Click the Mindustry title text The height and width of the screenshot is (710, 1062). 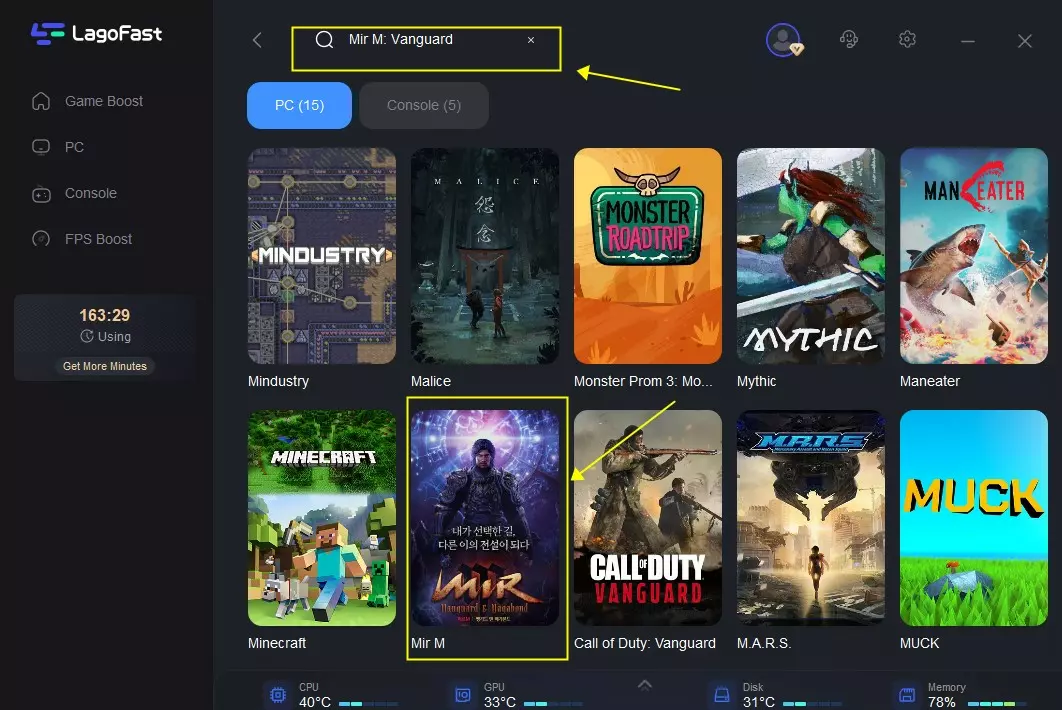tap(278, 381)
